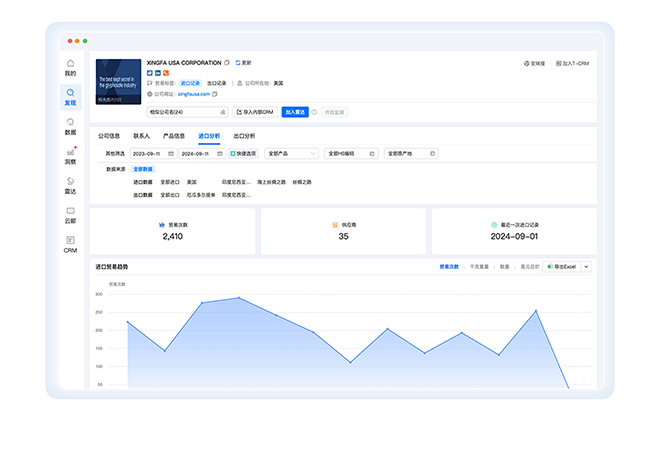The width and height of the screenshot is (660, 450).
Task: Open the 产品信息 tab
Action: (174, 136)
